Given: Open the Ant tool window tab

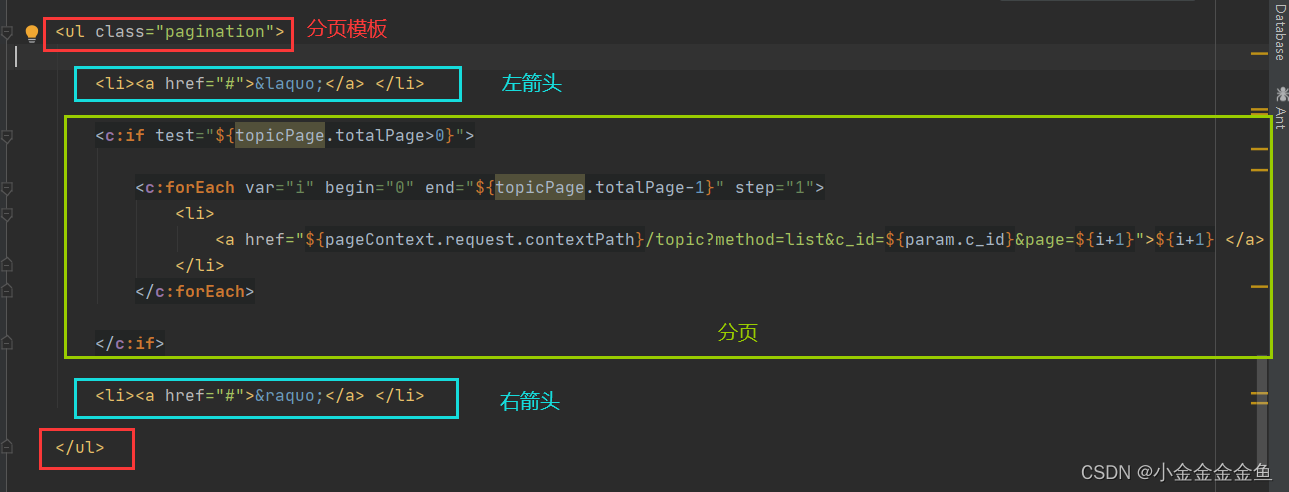Looking at the screenshot, I should pyautogui.click(x=1279, y=116).
